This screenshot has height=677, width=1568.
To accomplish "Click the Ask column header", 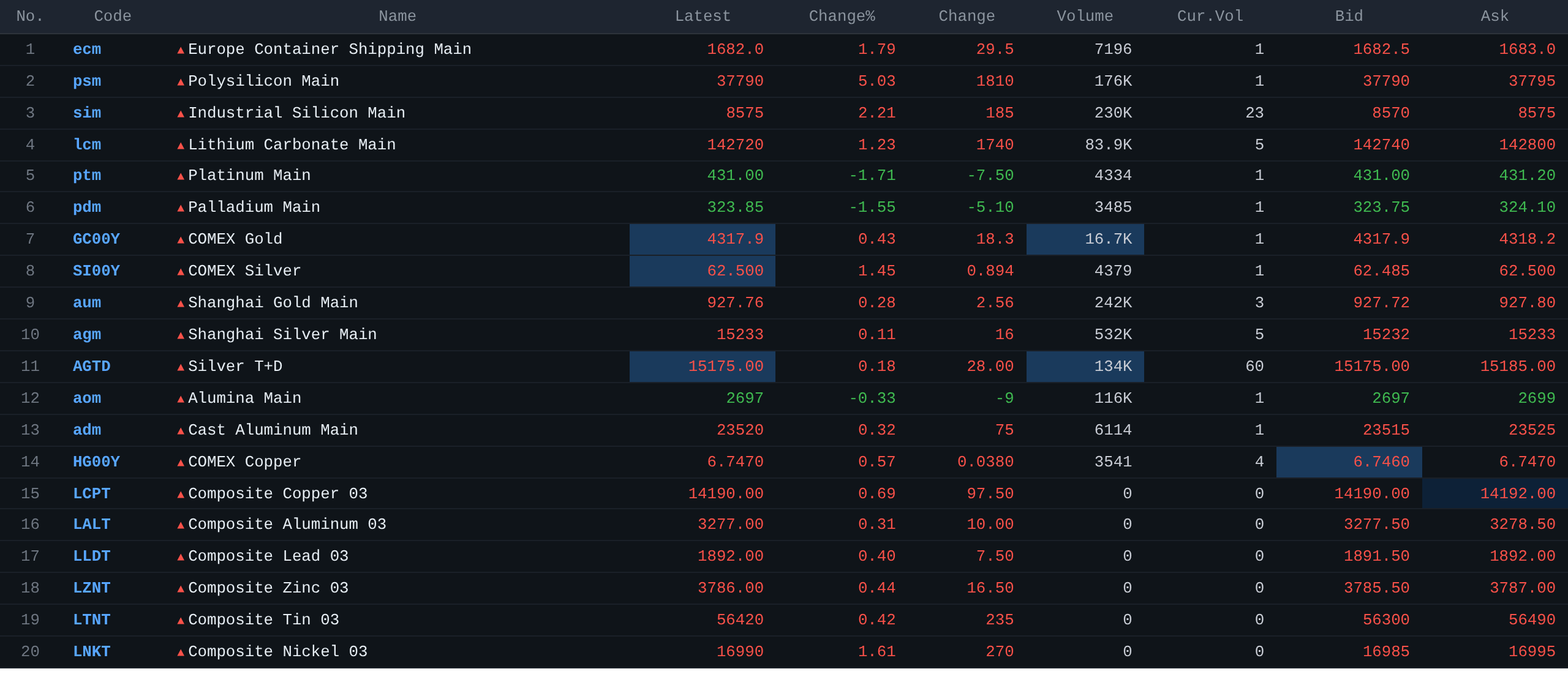I will (x=1494, y=17).
